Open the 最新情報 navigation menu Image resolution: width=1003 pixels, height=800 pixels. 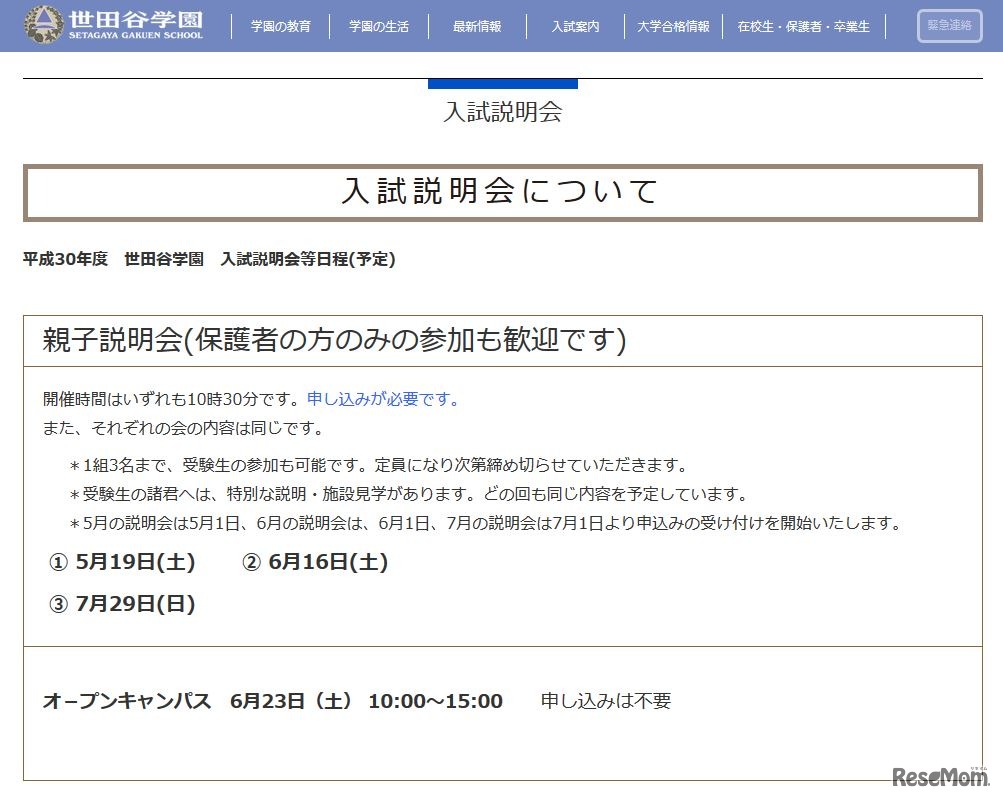(x=477, y=27)
